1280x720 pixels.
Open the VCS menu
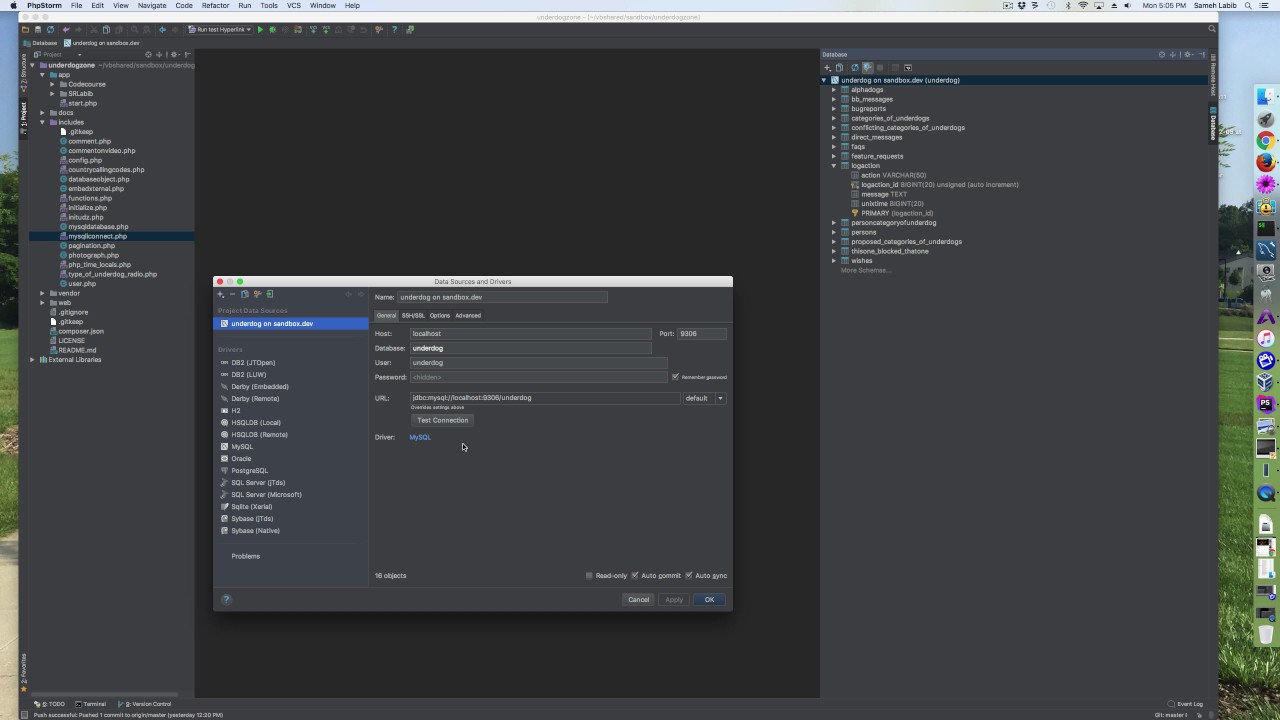[x=294, y=5]
